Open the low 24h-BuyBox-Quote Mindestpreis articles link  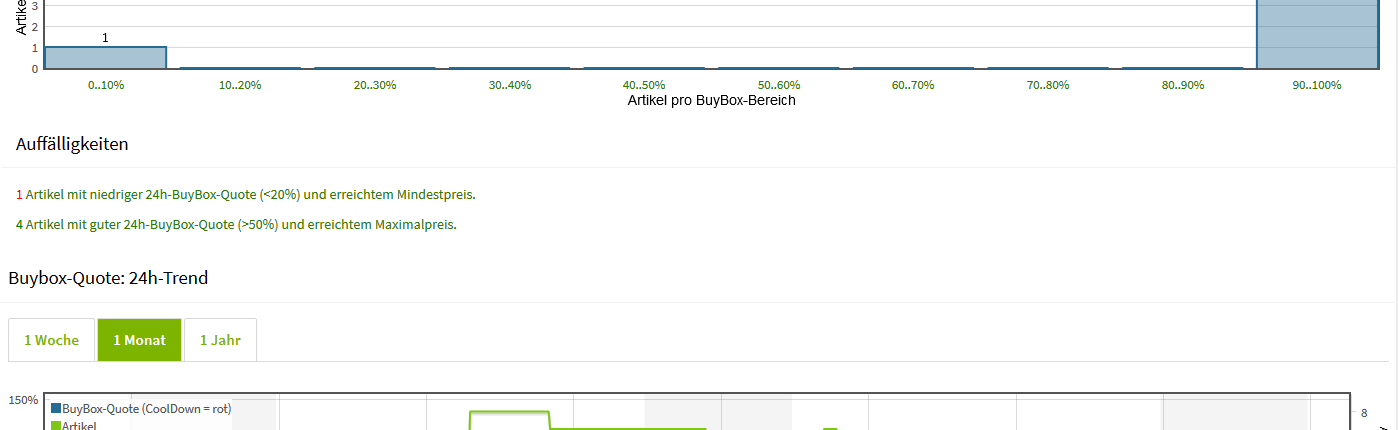246,194
